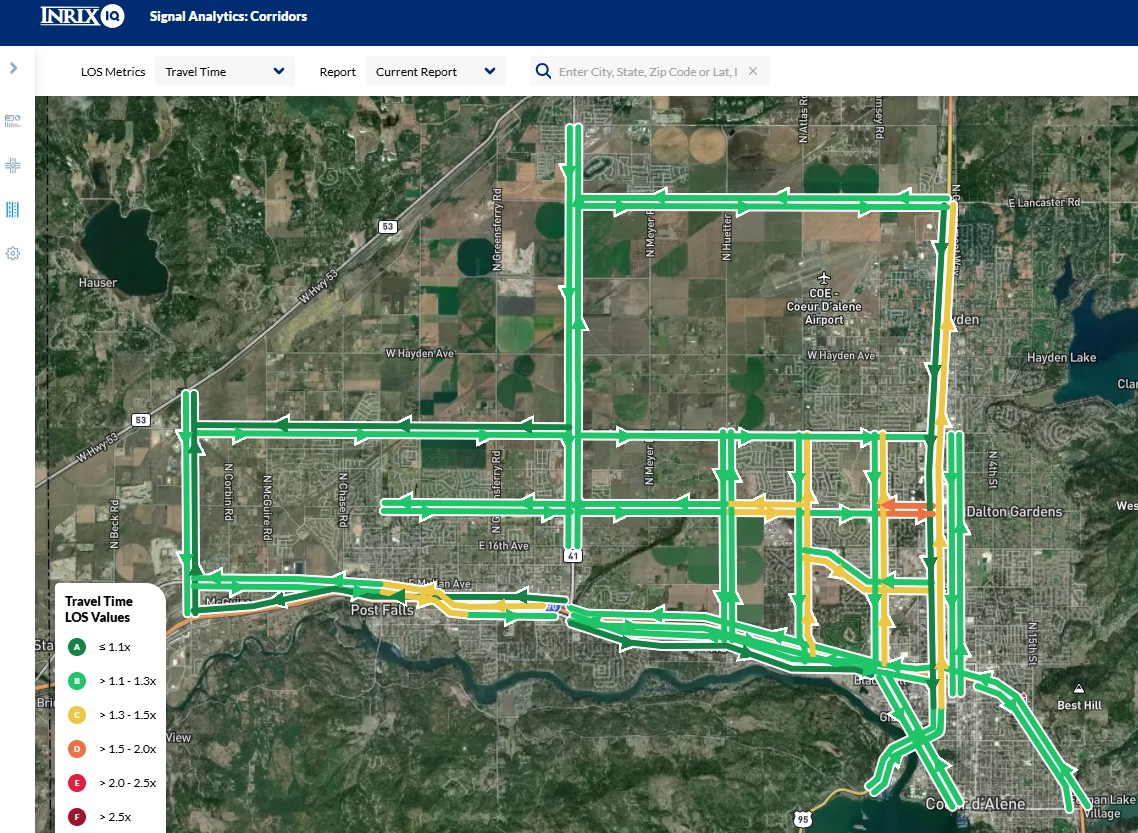Screen dimensions: 1138x833
Task: Select the red LOS E legend swatch
Action: (x=75, y=783)
